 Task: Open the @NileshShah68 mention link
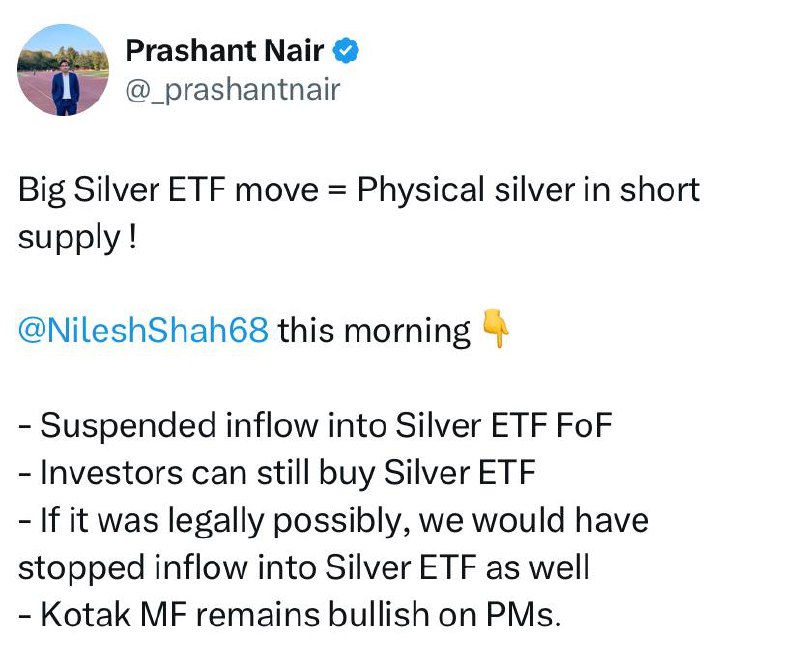point(143,330)
